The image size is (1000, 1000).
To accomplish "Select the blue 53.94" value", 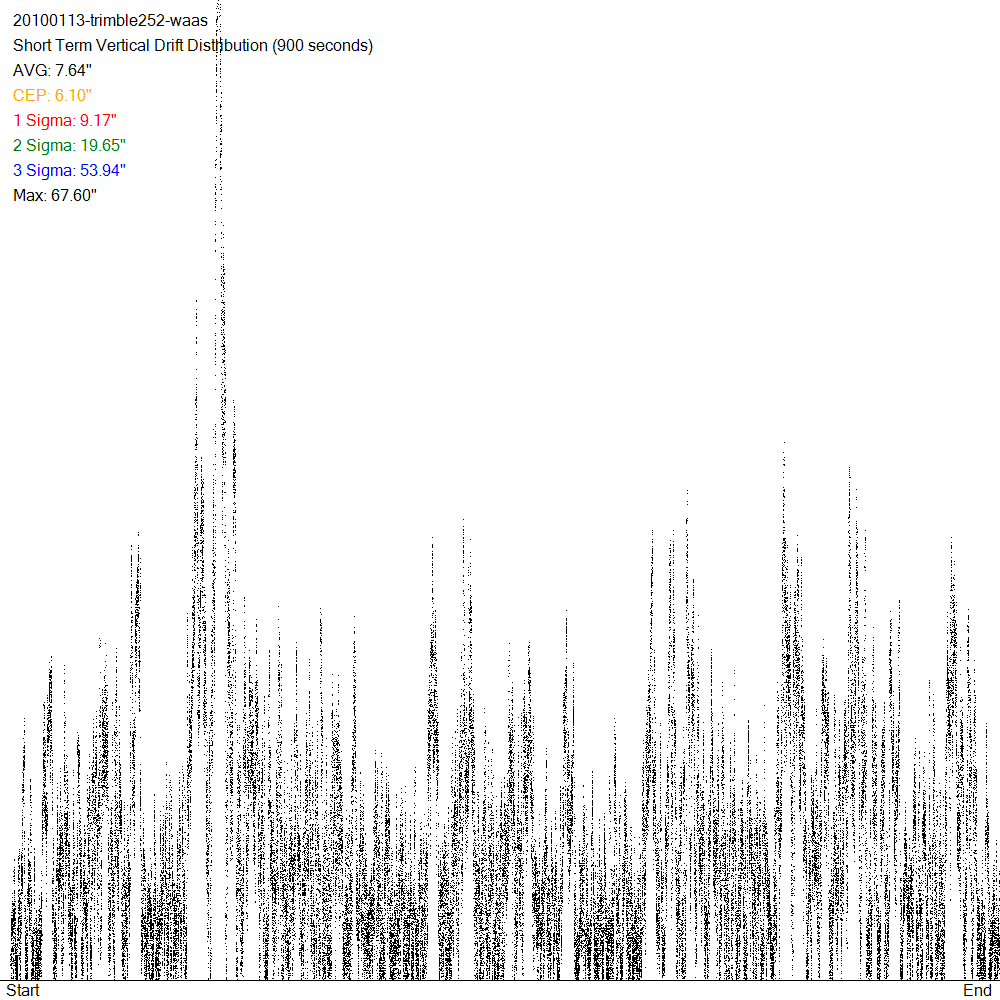I will tap(104, 170).
